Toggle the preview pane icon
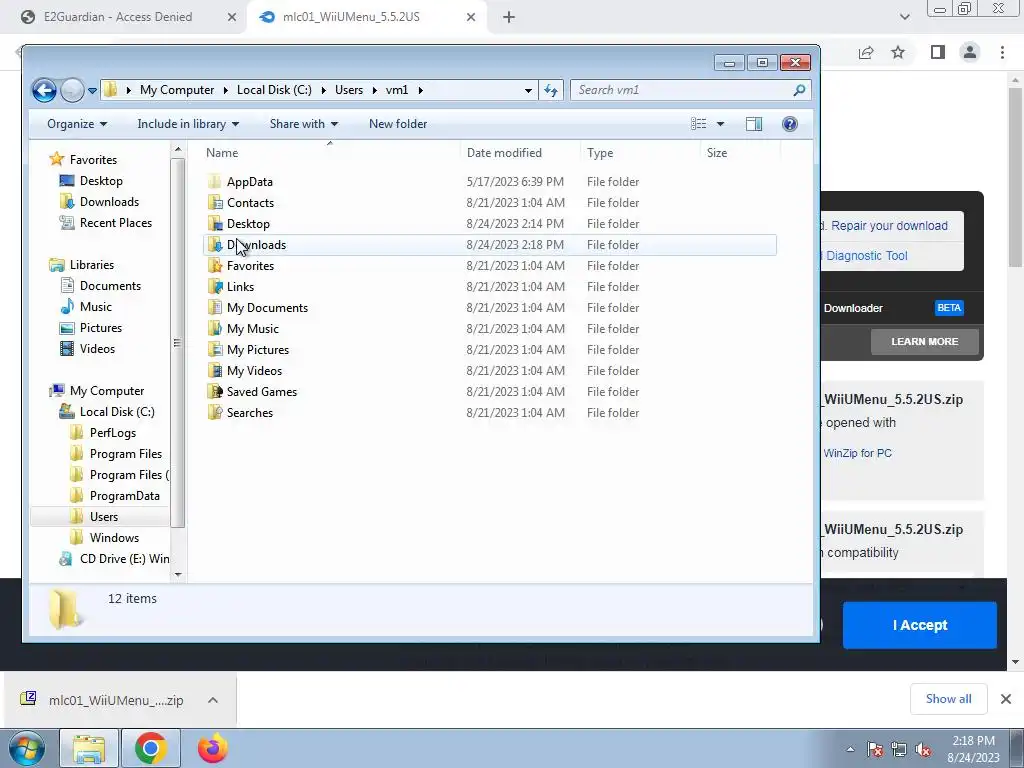1024x768 pixels. click(x=754, y=124)
